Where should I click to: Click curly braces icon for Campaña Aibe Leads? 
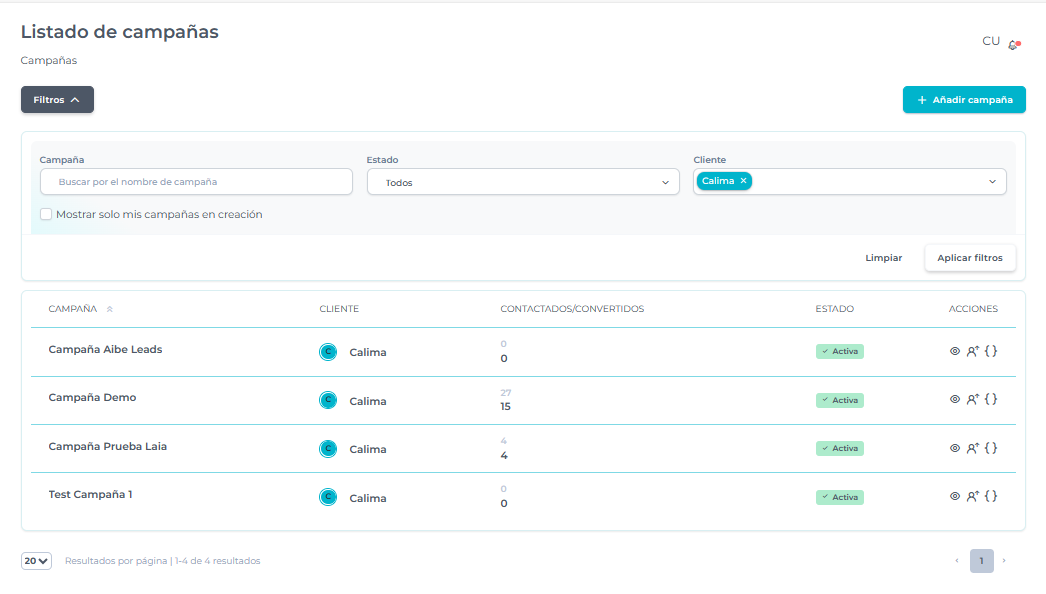click(991, 351)
